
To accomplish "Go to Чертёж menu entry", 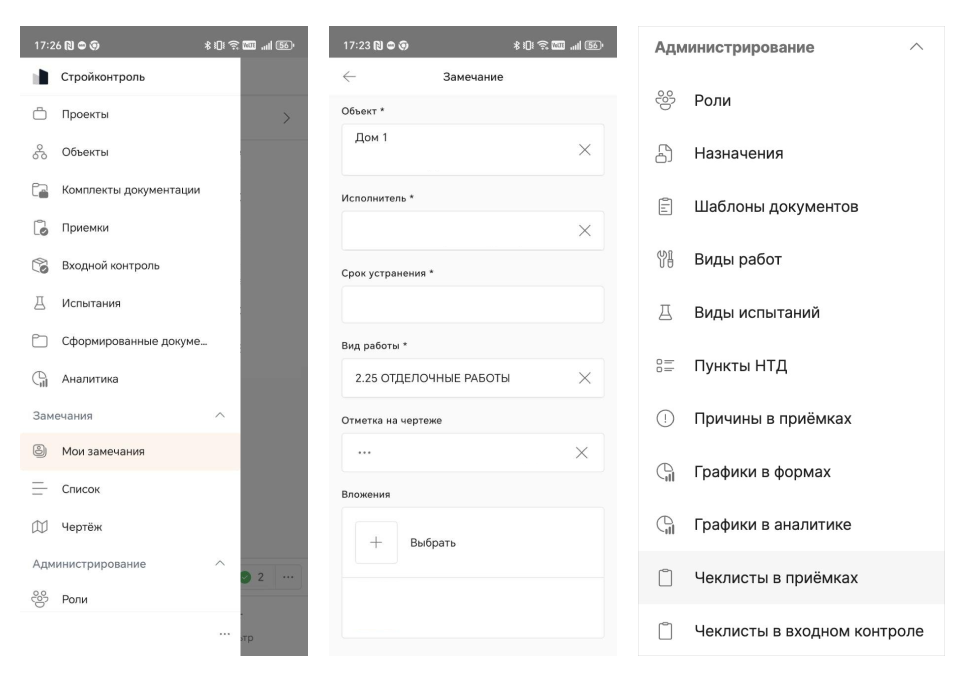I will 83,527.
